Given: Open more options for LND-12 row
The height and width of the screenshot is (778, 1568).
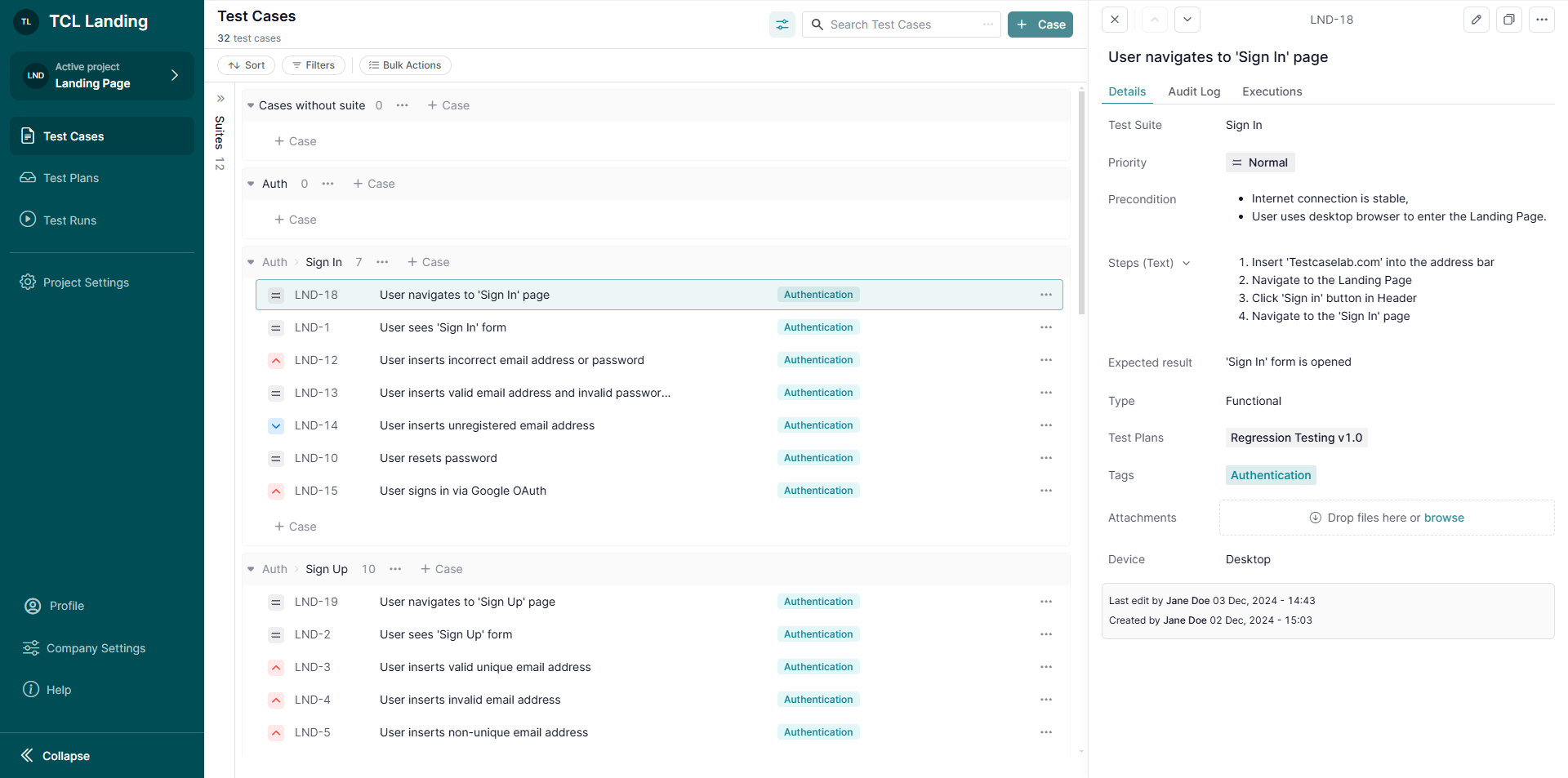Looking at the screenshot, I should point(1045,360).
